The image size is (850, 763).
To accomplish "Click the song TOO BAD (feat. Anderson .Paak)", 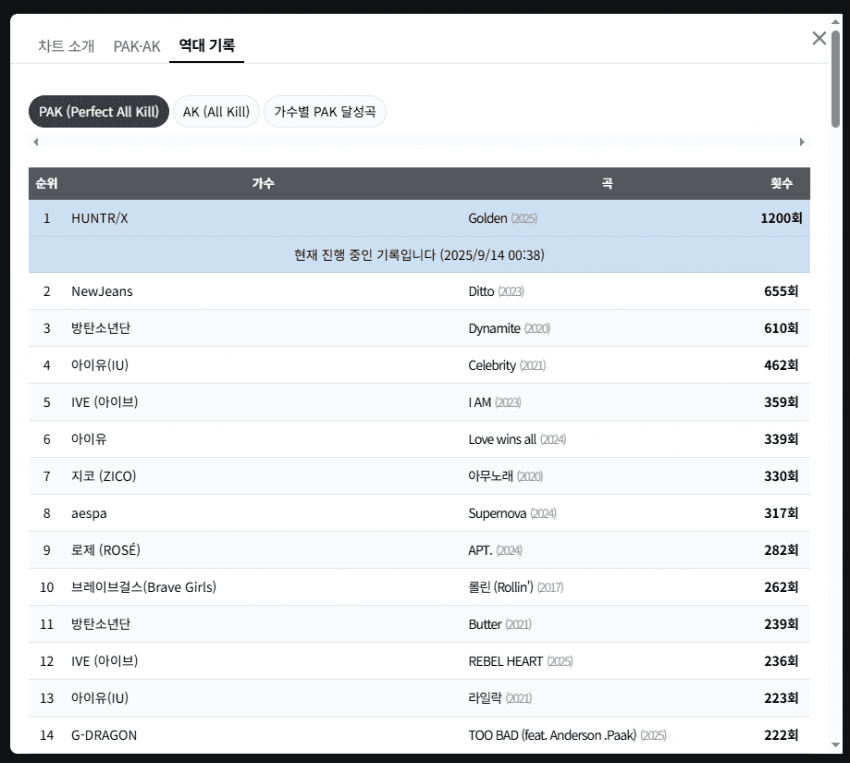I will click(x=552, y=735).
